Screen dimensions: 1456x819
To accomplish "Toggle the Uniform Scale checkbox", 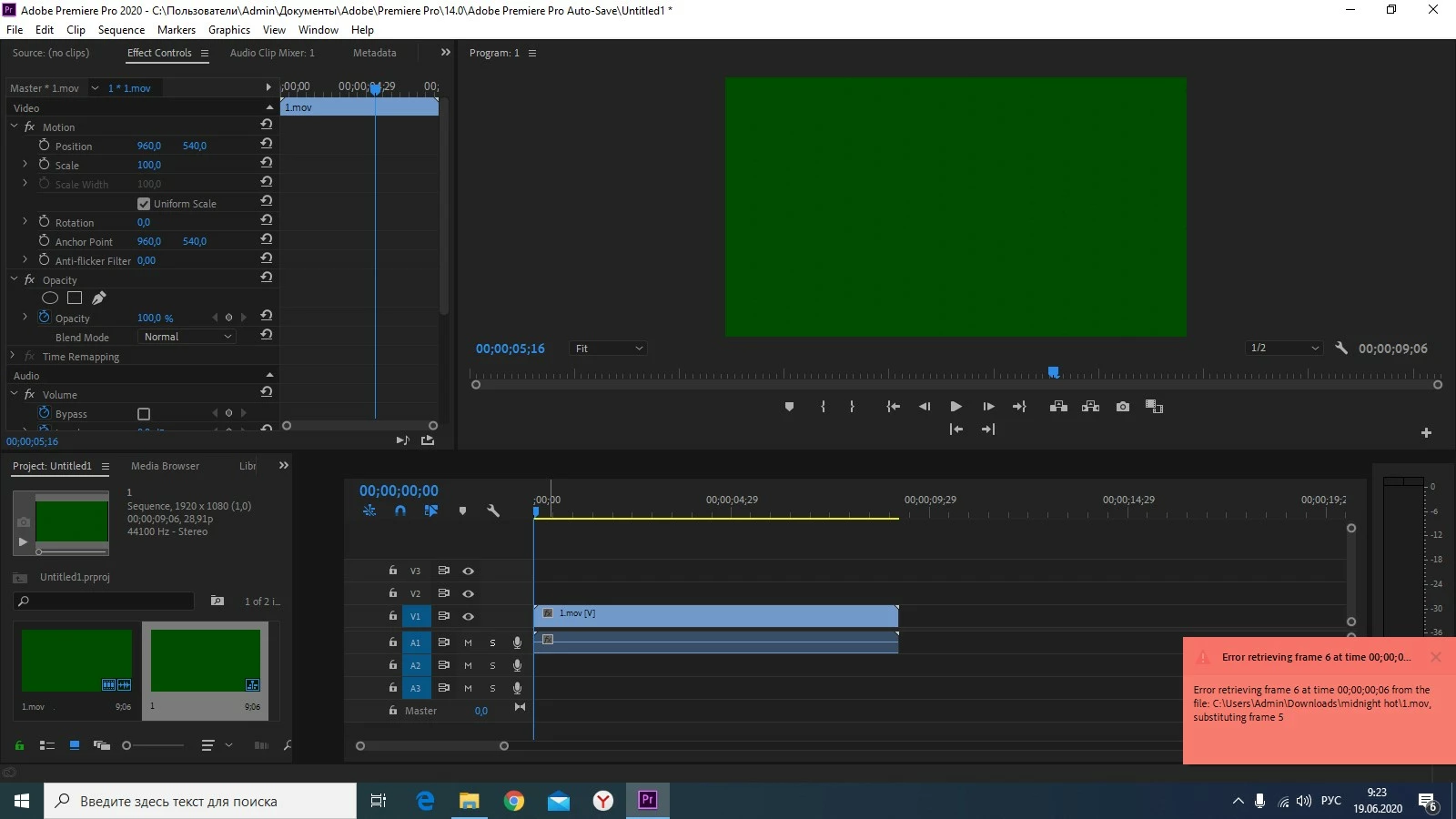I will tap(144, 204).
